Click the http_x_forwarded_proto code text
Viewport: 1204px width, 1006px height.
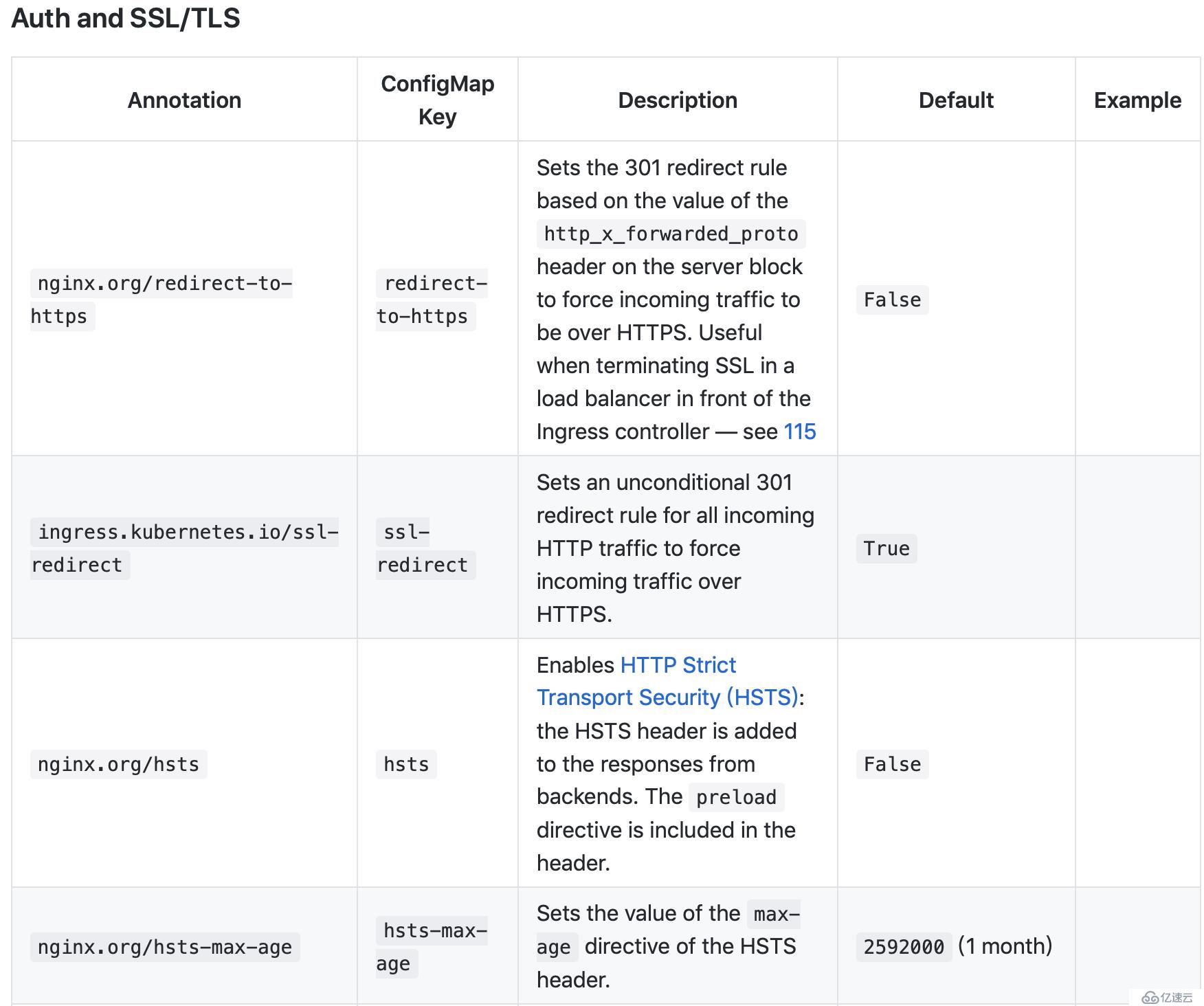(x=671, y=234)
